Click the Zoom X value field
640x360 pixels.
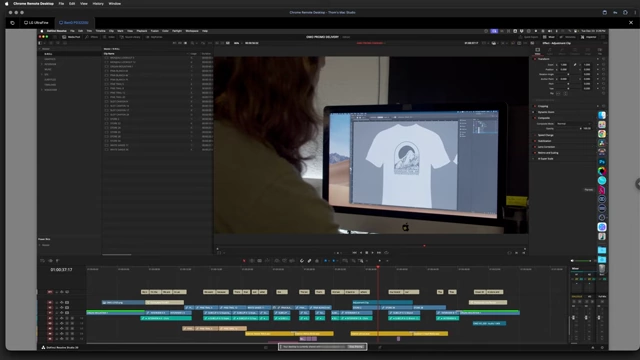pyautogui.click(x=564, y=65)
